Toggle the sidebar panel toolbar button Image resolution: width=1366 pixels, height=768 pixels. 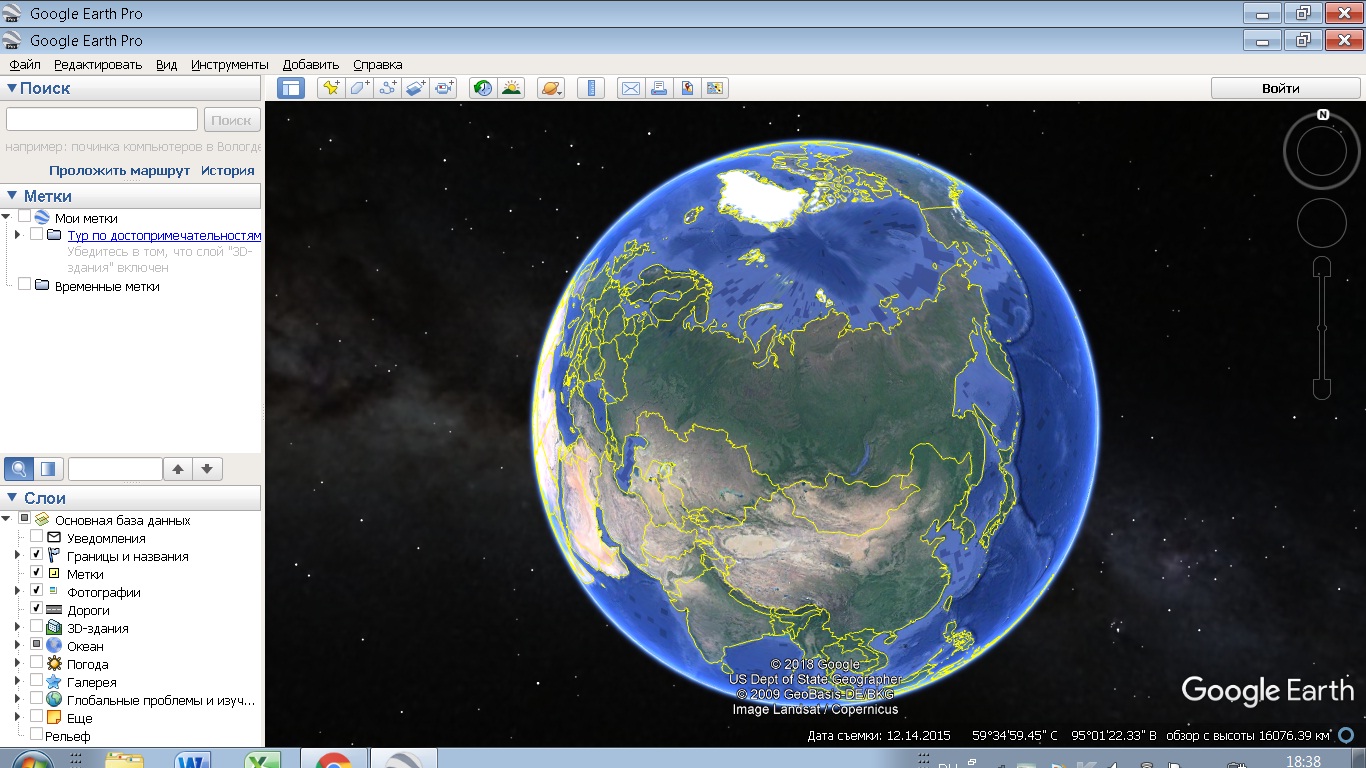click(x=291, y=88)
